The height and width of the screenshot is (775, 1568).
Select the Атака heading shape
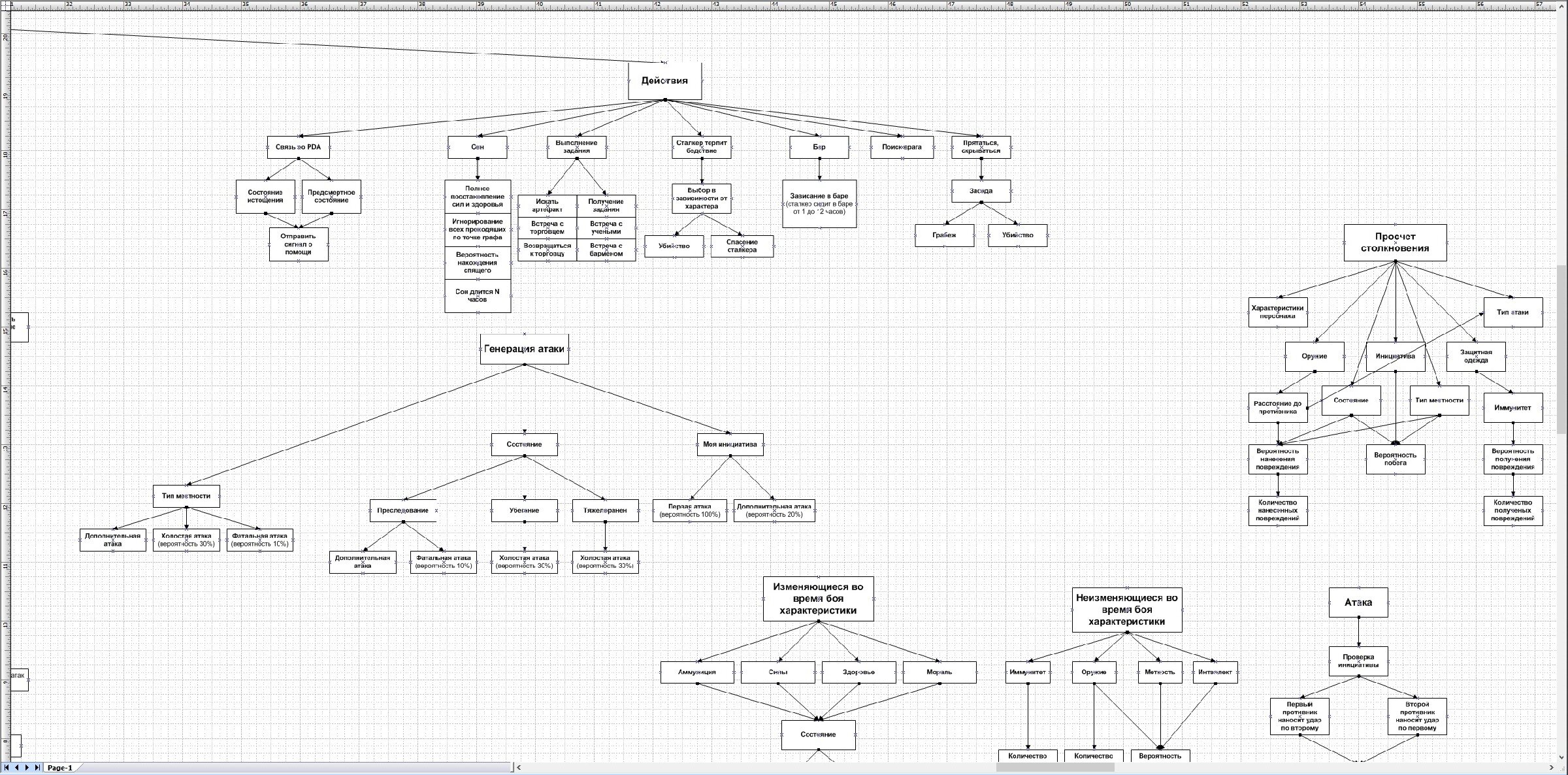pos(1358,602)
